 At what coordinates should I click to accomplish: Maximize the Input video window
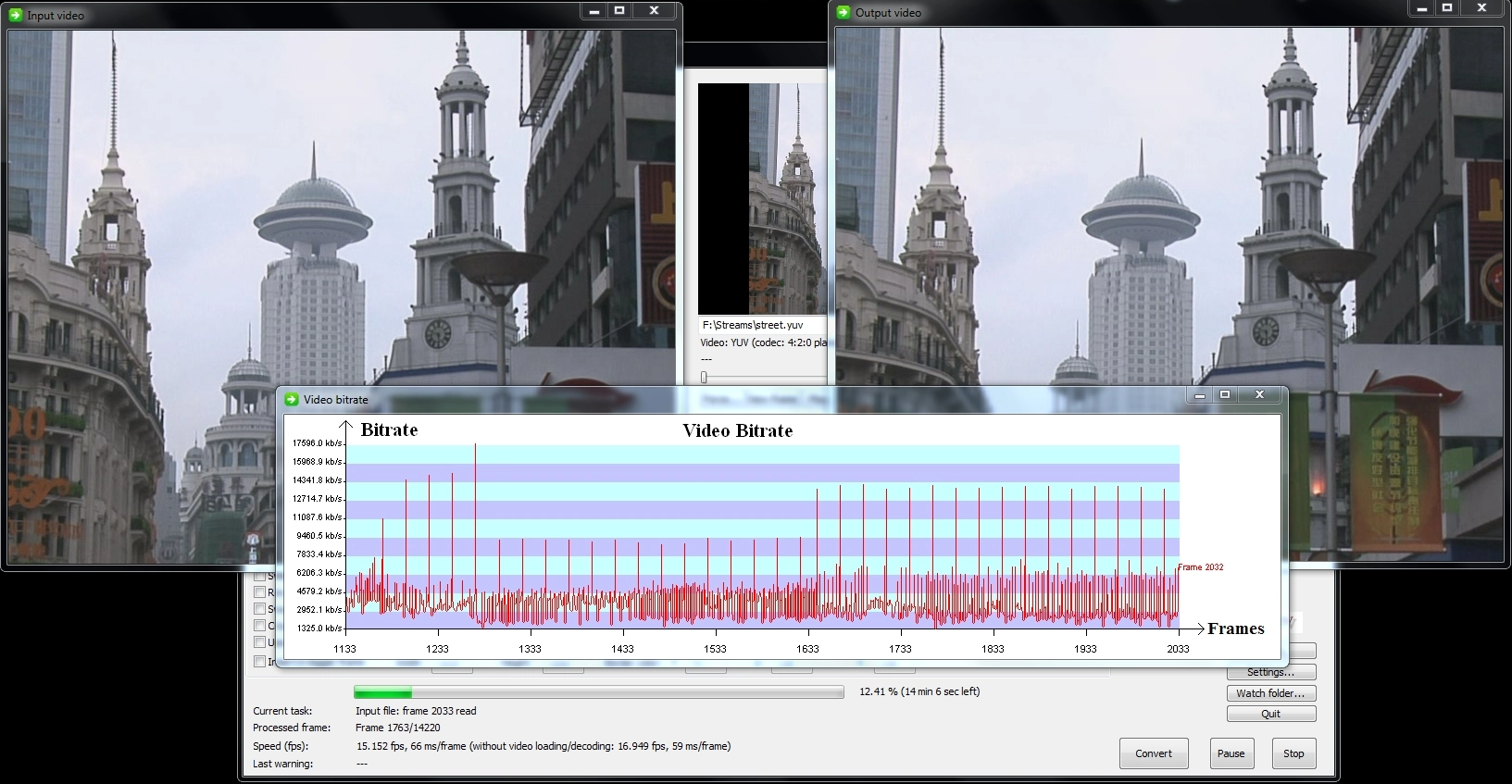(x=619, y=11)
